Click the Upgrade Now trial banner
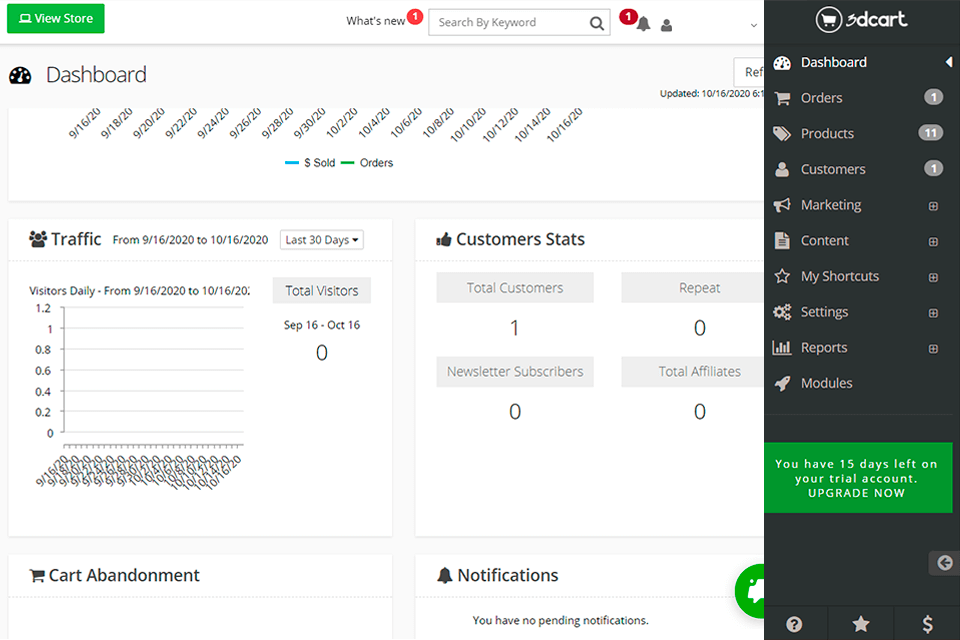Screen dimensions: 960x640 click(857, 478)
